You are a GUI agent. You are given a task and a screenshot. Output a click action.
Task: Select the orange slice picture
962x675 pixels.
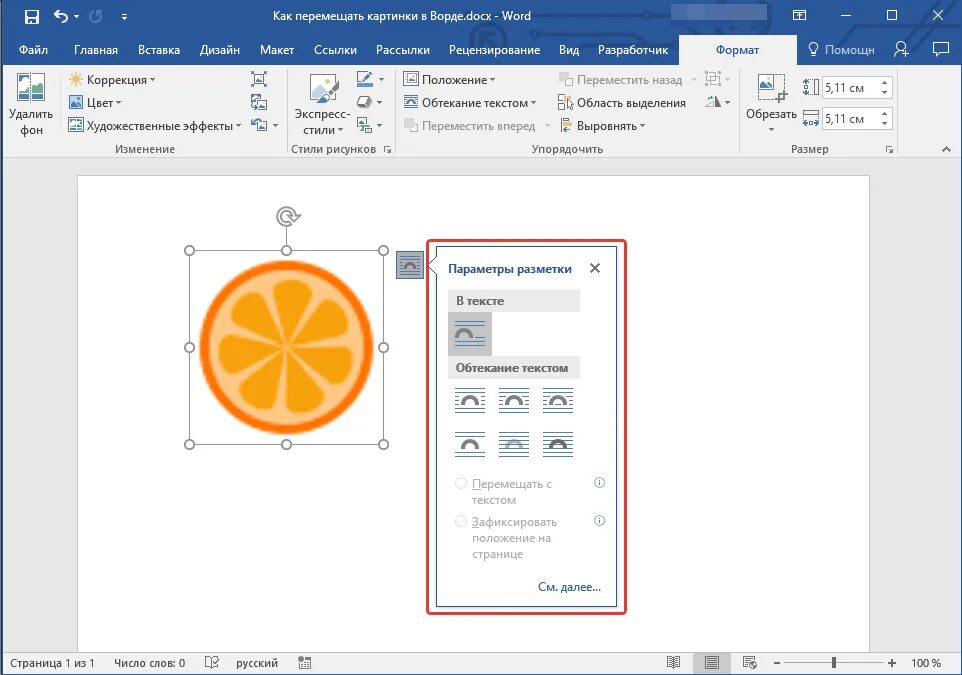click(287, 347)
